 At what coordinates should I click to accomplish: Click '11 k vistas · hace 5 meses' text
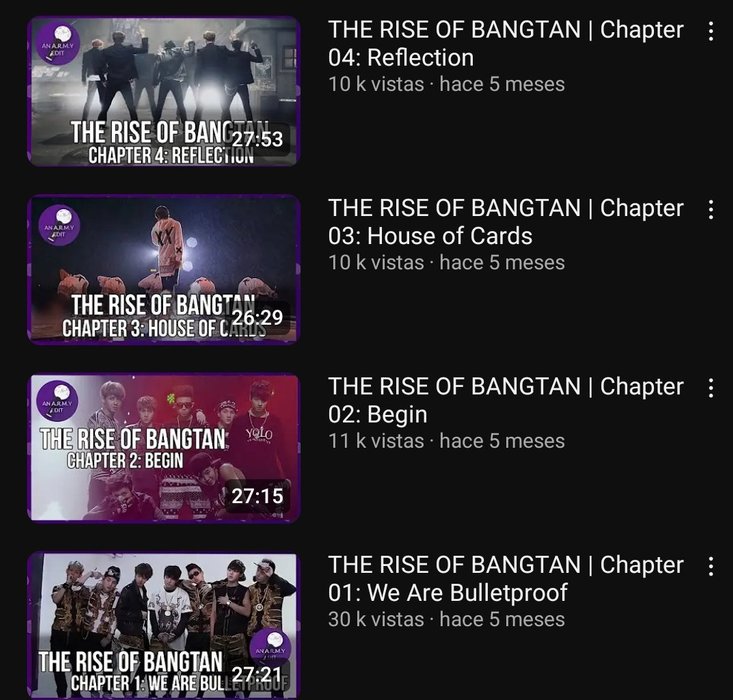click(x=446, y=441)
